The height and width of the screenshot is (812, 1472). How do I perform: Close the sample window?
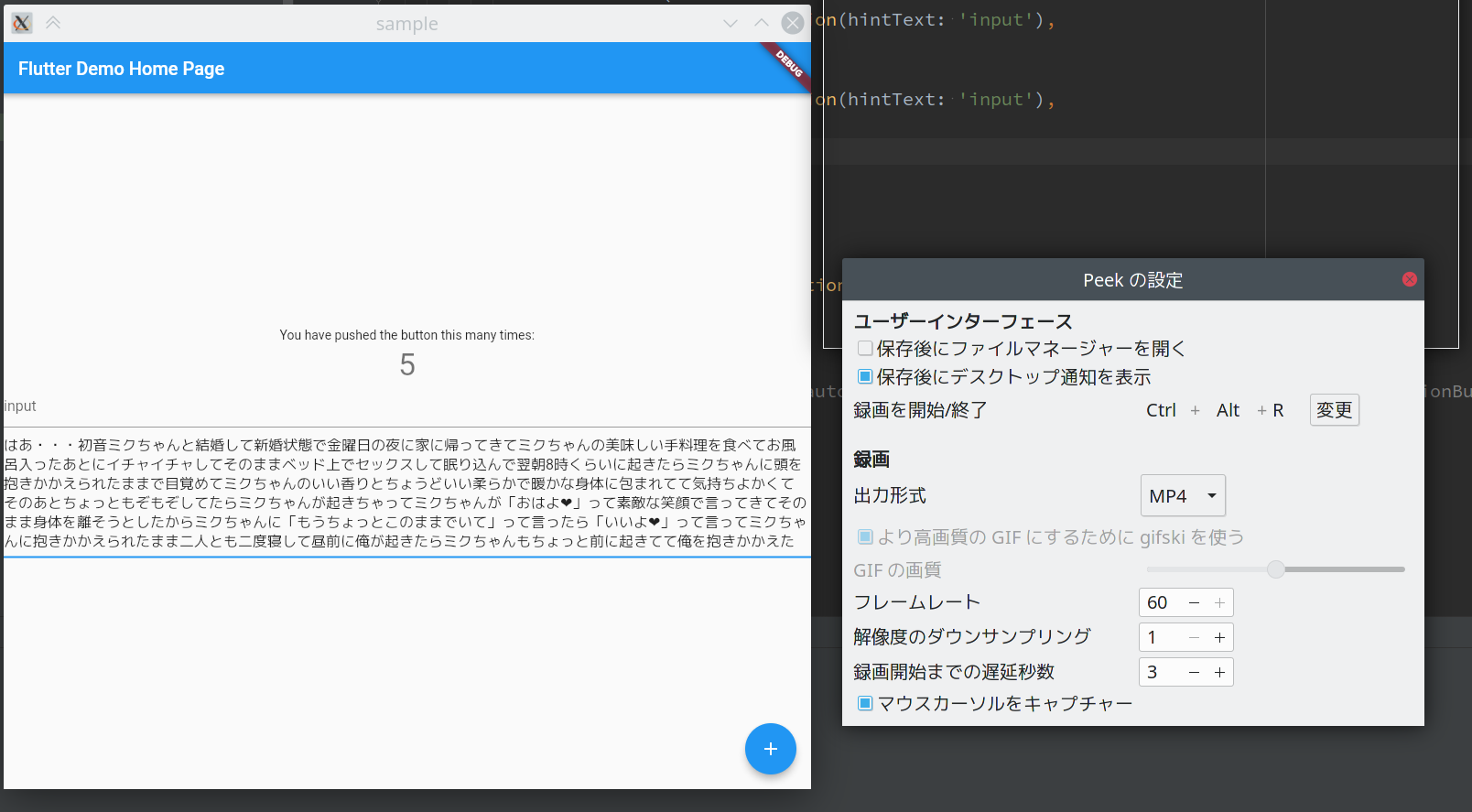click(793, 23)
